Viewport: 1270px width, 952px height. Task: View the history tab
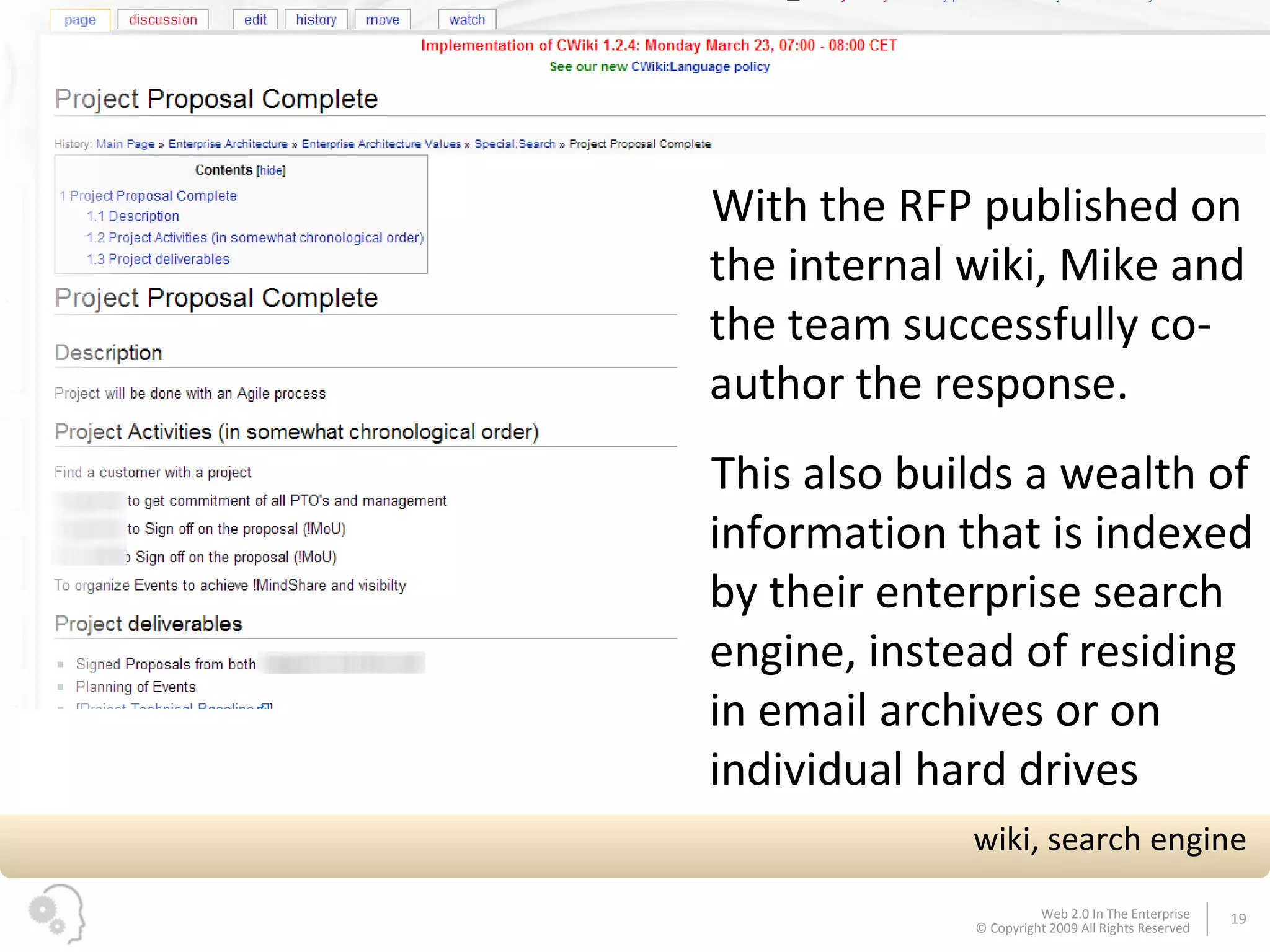coord(316,20)
